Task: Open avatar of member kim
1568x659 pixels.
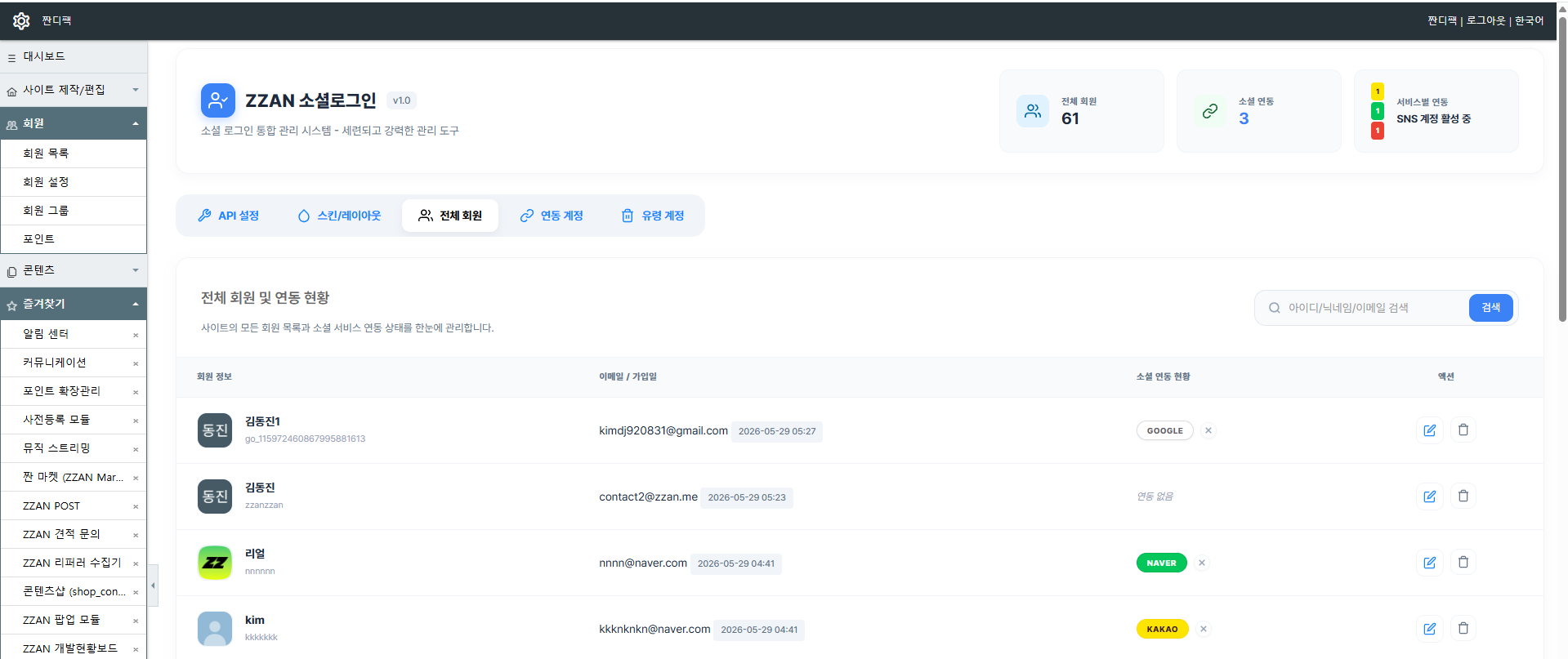Action: click(215, 629)
